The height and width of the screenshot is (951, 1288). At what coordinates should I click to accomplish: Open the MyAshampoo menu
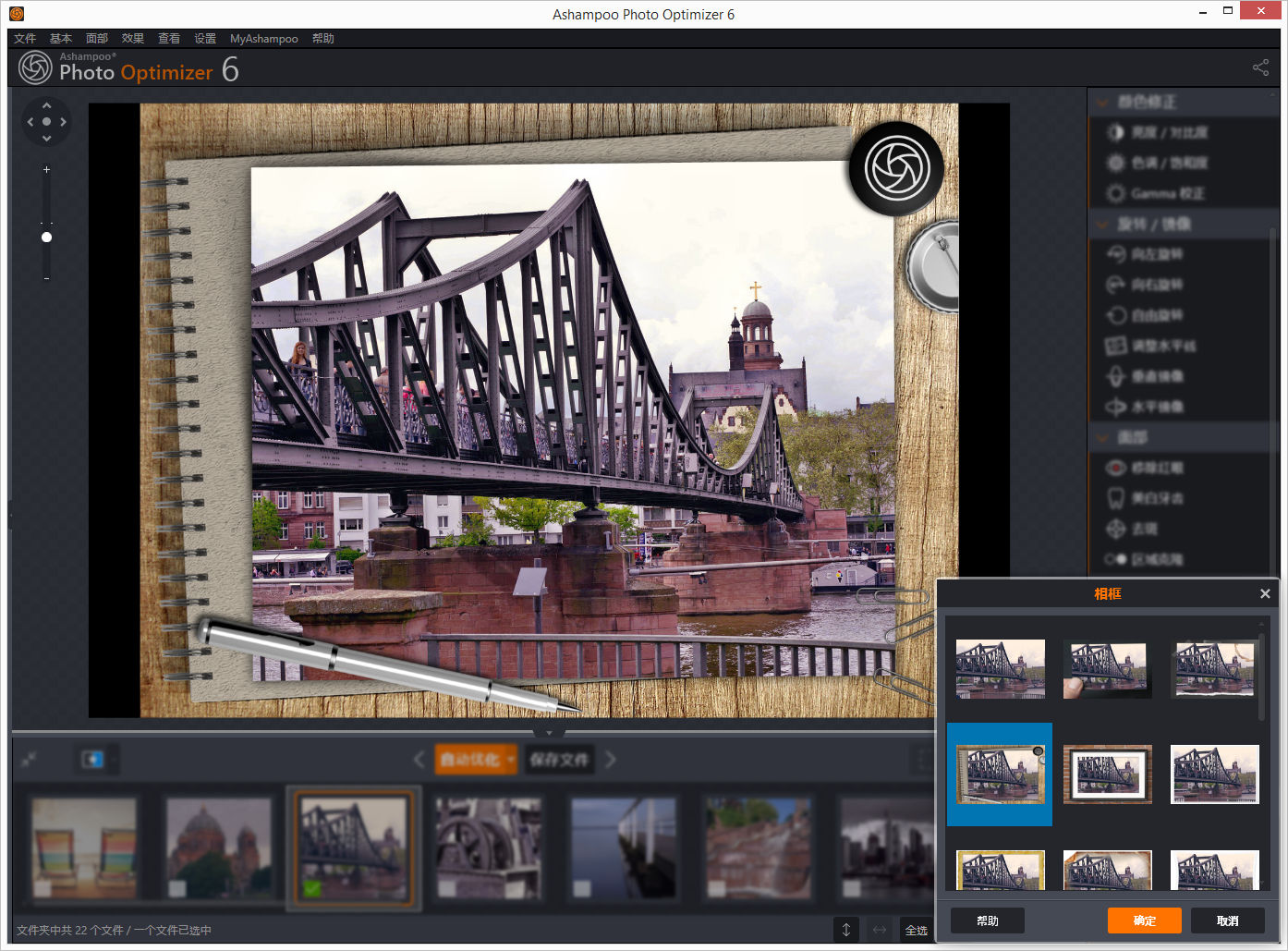(x=264, y=39)
